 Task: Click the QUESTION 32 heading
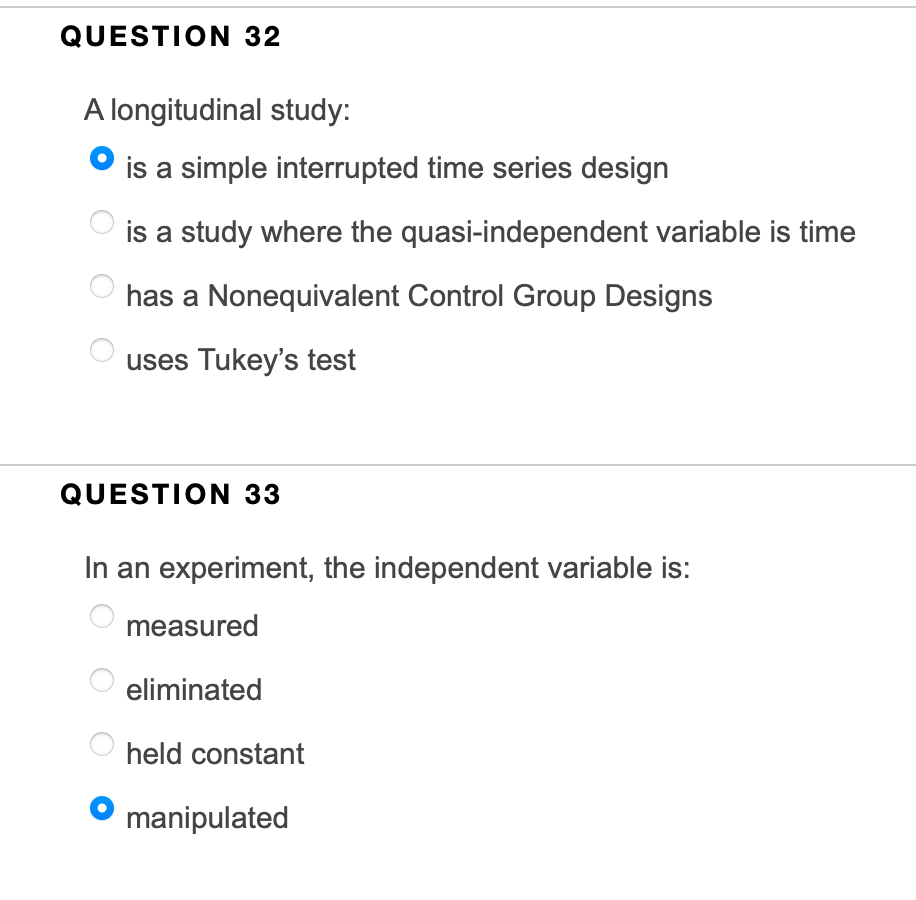[x=170, y=36]
